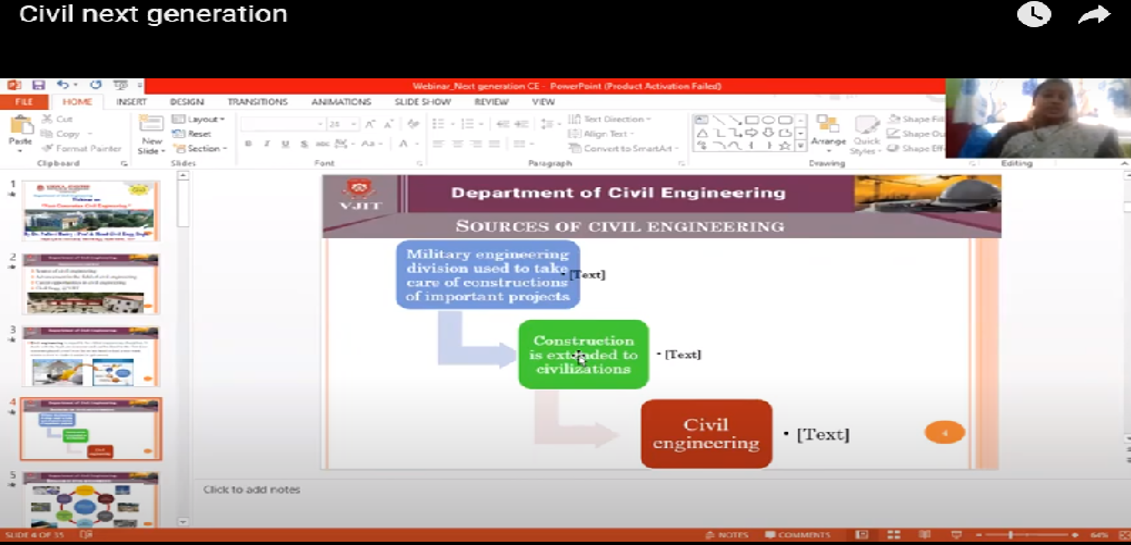Increase the font size
Screen dimensions: 1131x545
[x=370, y=124]
